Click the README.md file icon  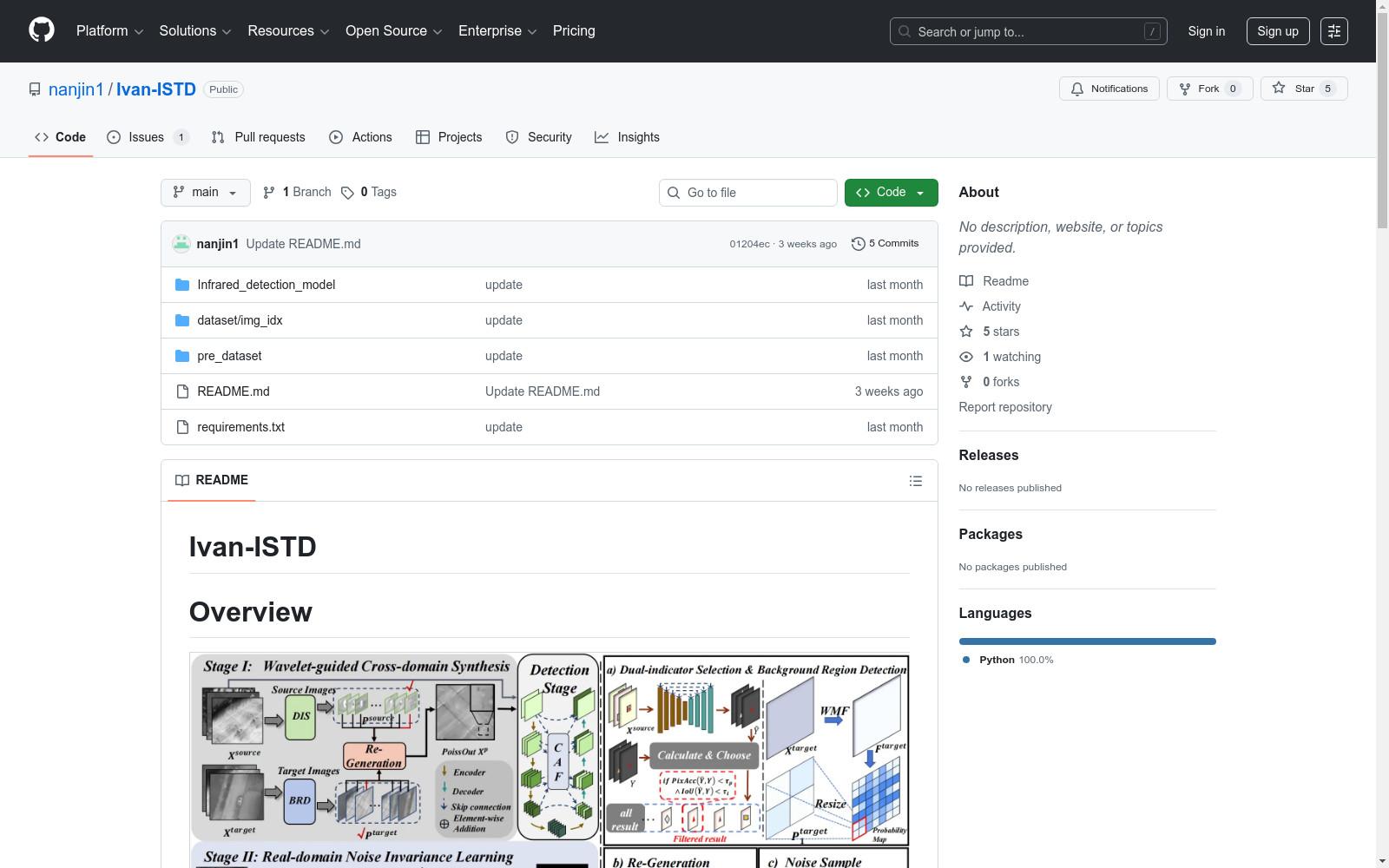182,391
